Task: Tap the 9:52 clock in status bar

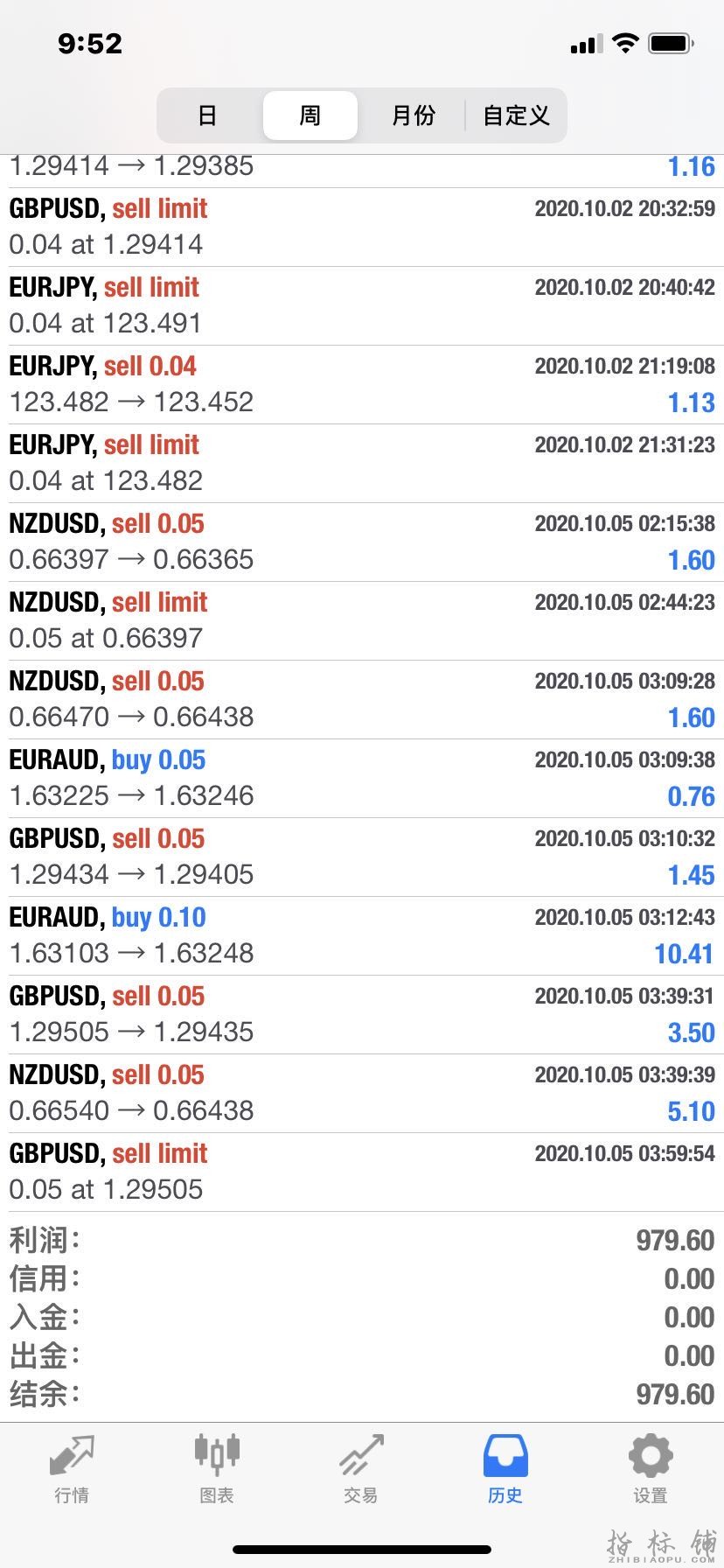Action: (90, 44)
